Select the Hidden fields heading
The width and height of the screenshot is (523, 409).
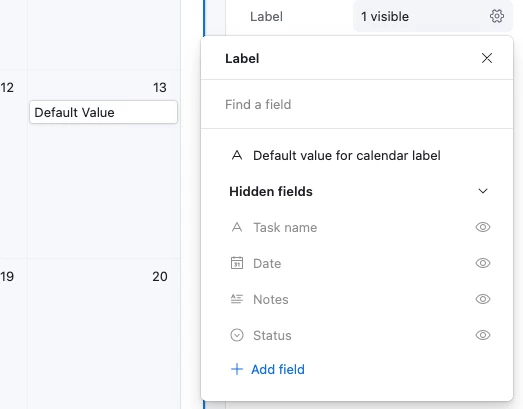271,191
